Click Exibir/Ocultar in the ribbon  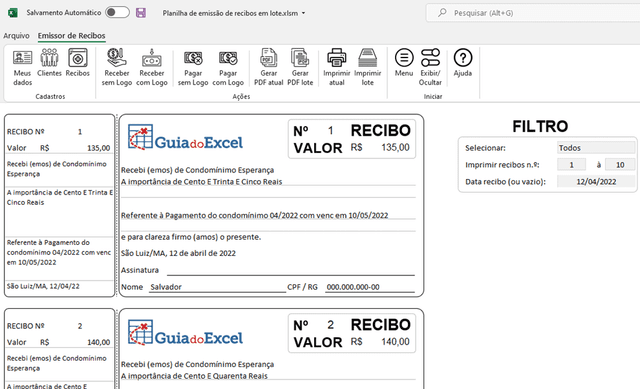tap(430, 67)
